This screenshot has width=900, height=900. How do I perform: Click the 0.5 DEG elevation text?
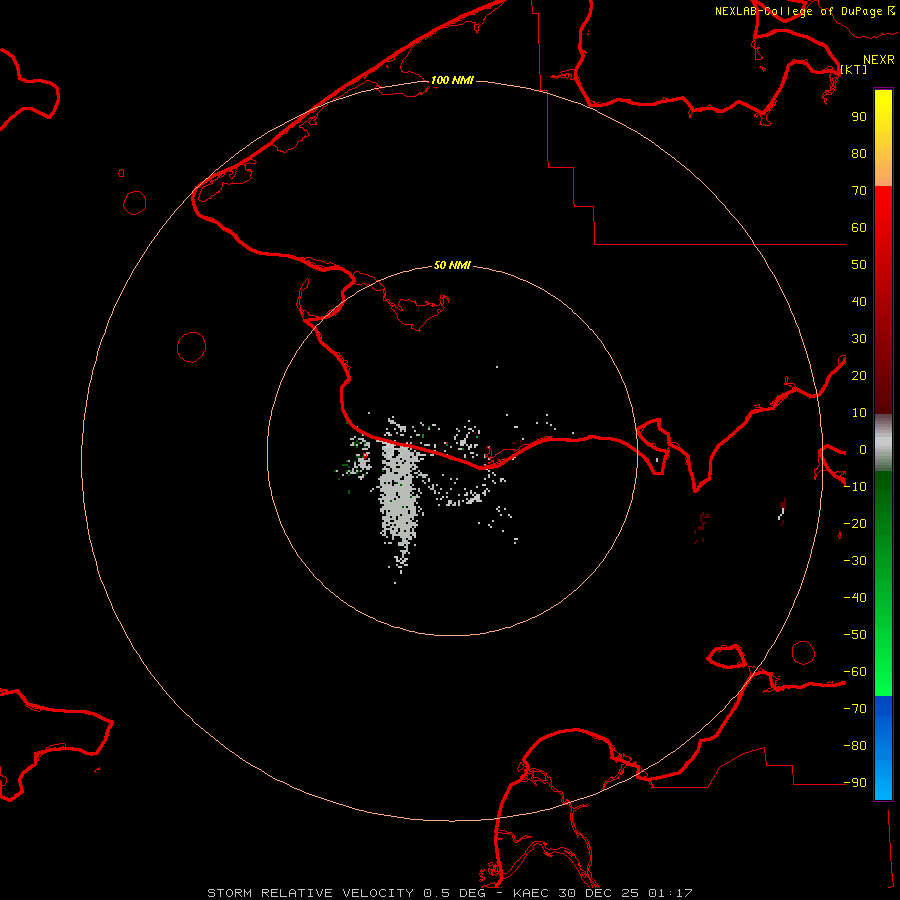454,893
